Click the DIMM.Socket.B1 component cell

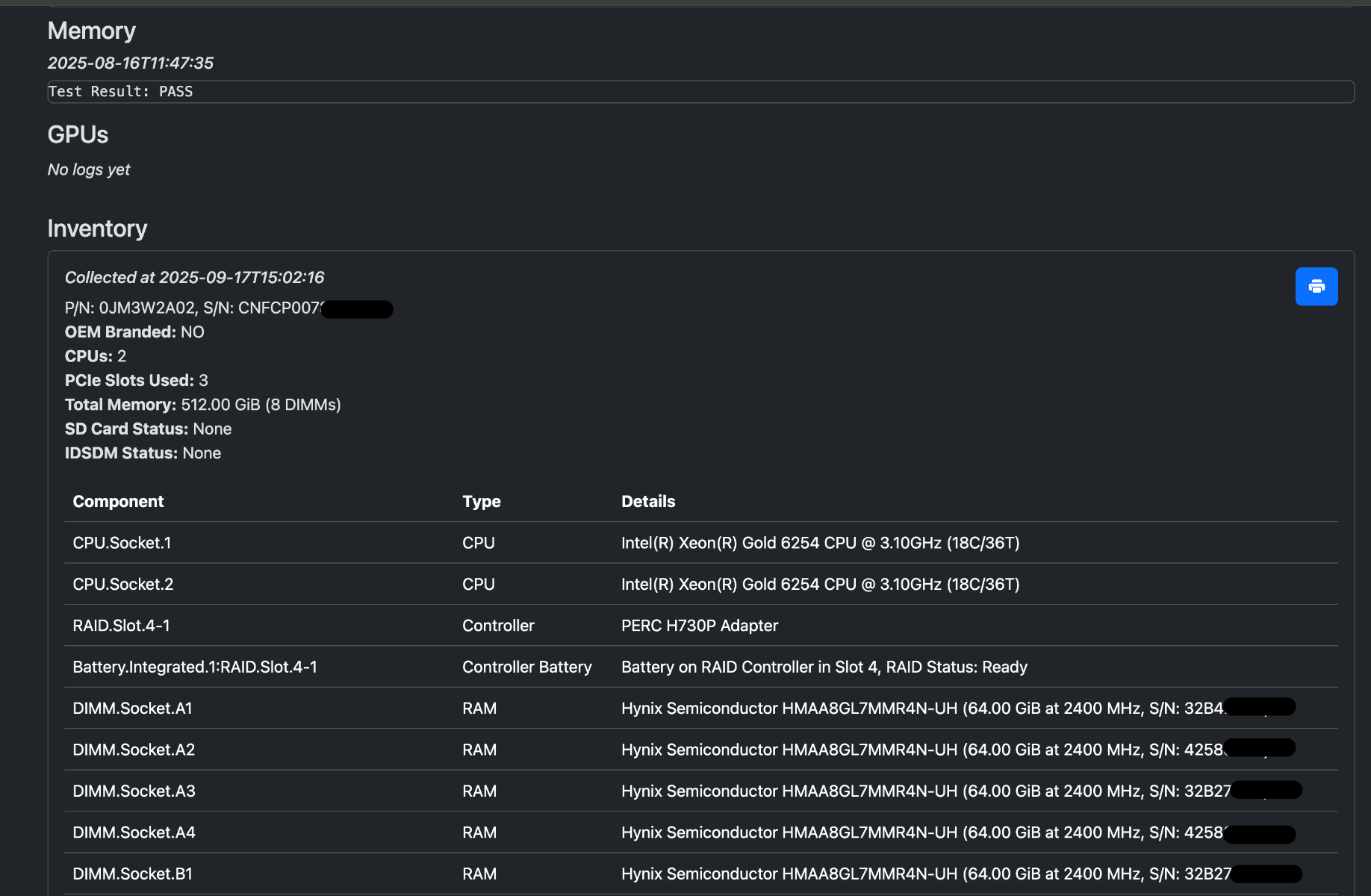point(132,874)
